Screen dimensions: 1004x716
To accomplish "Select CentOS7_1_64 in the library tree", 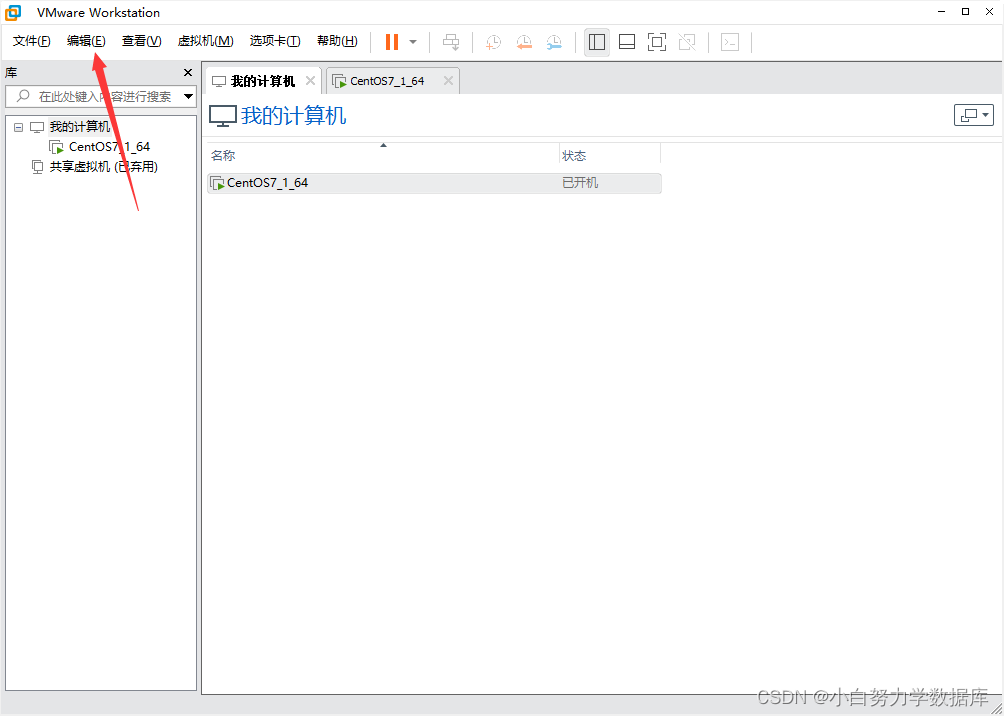I will [109, 147].
